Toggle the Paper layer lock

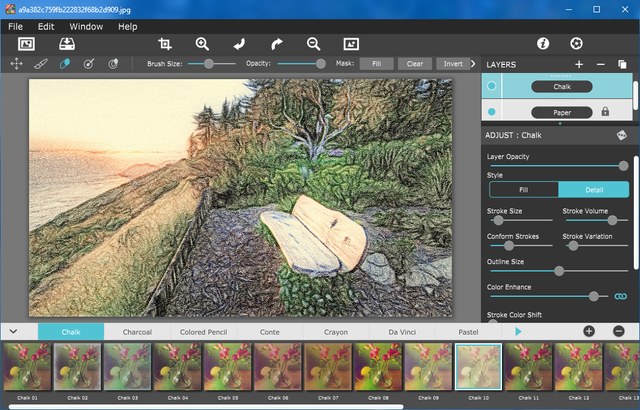click(x=604, y=111)
